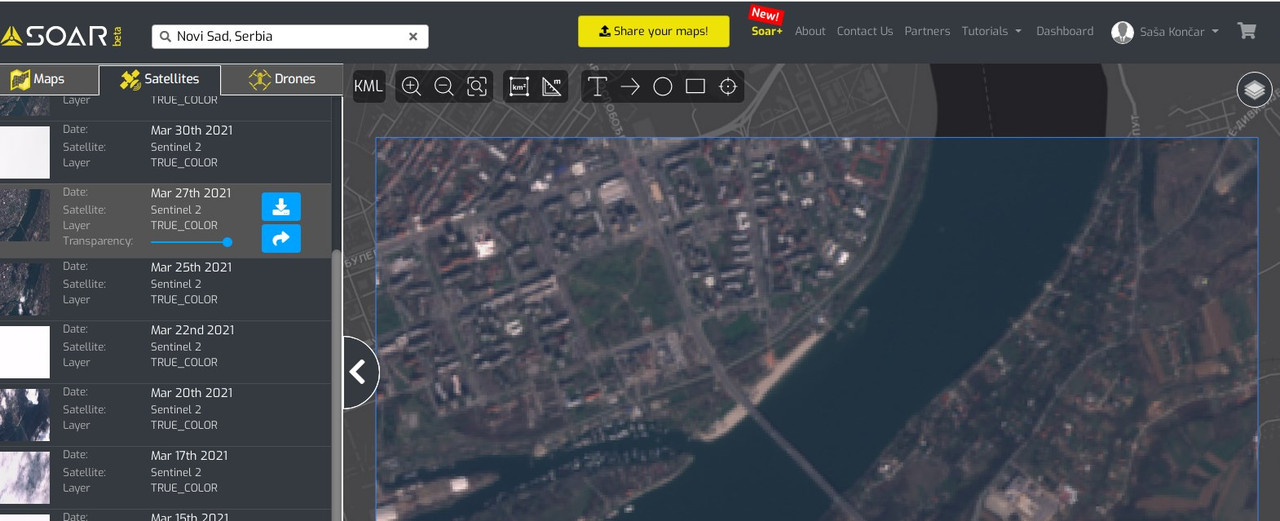Open the shopping cart
The image size is (1280, 521).
click(x=1247, y=31)
